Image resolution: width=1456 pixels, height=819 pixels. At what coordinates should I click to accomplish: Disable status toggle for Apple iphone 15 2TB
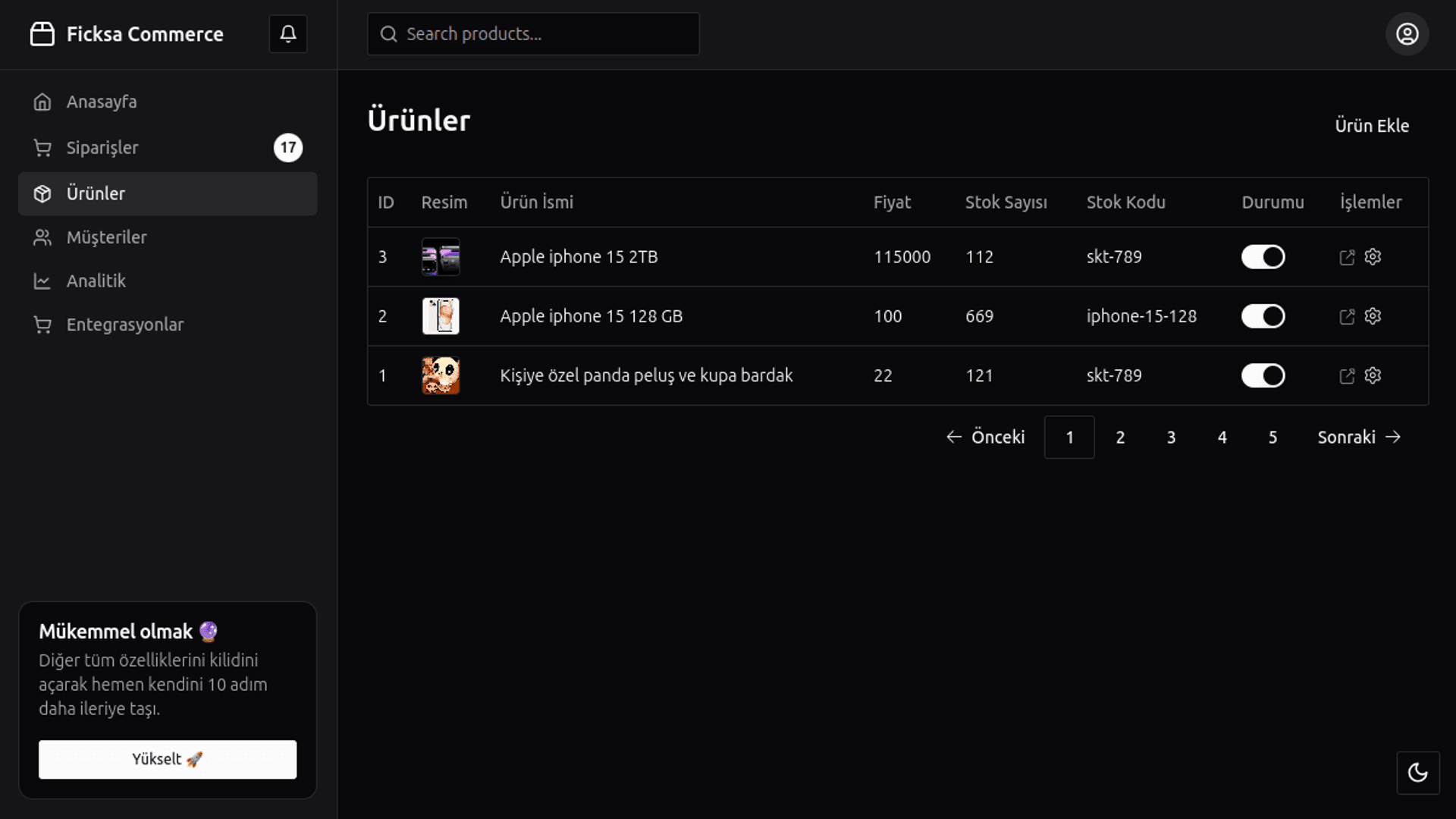click(x=1263, y=257)
